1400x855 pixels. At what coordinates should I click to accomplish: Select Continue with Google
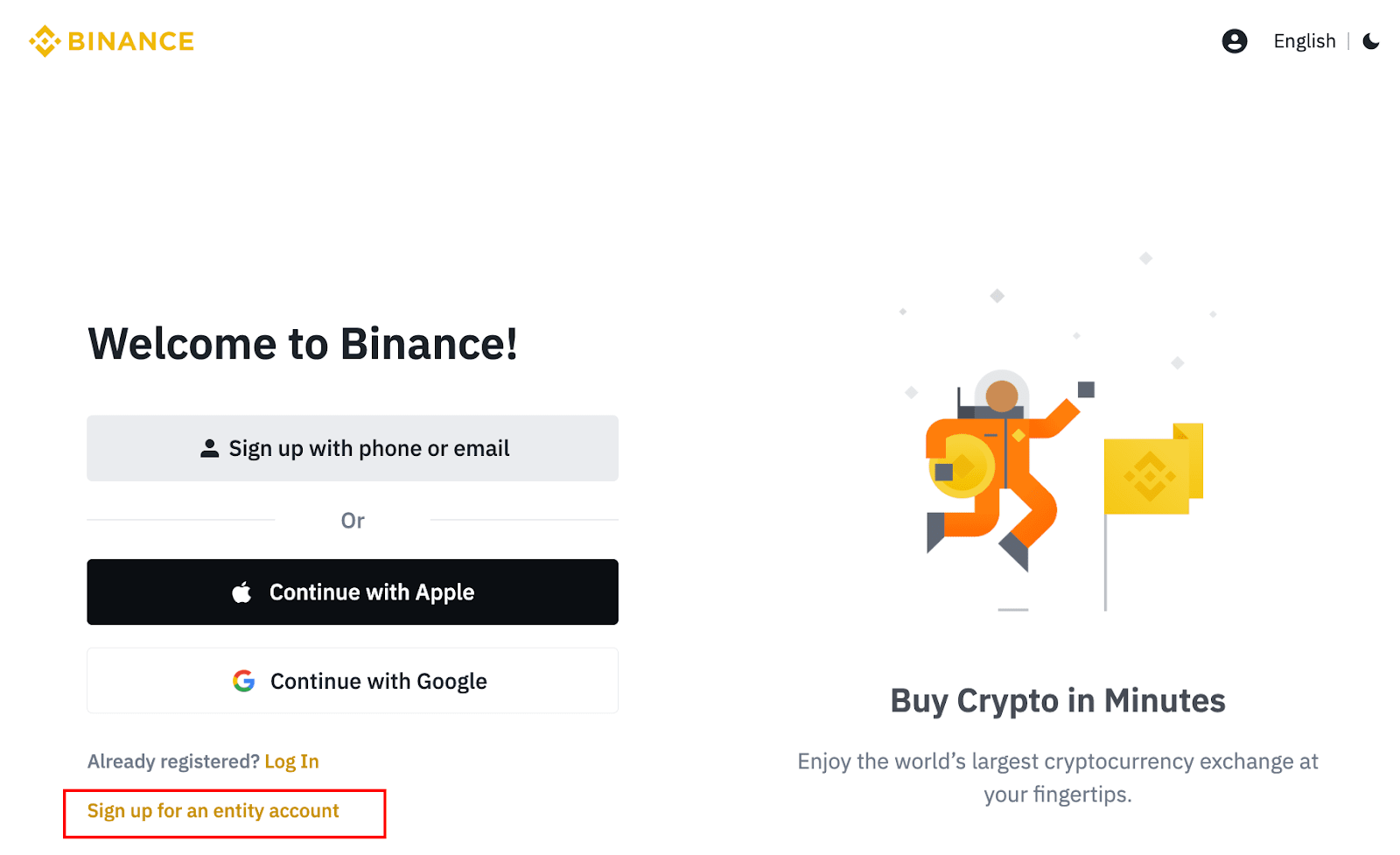[353, 681]
